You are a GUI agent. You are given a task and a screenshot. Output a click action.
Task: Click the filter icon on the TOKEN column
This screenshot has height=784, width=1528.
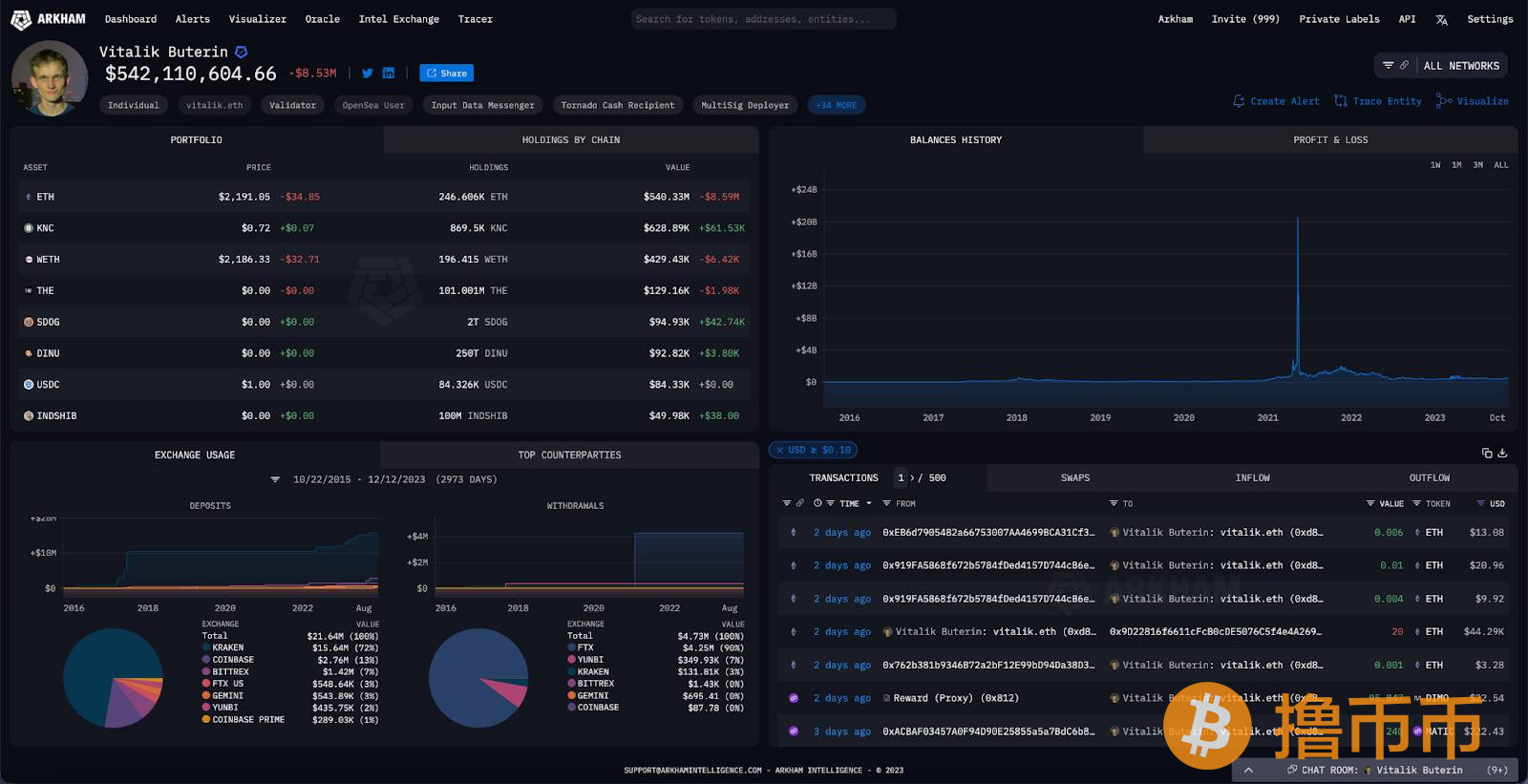point(1417,503)
